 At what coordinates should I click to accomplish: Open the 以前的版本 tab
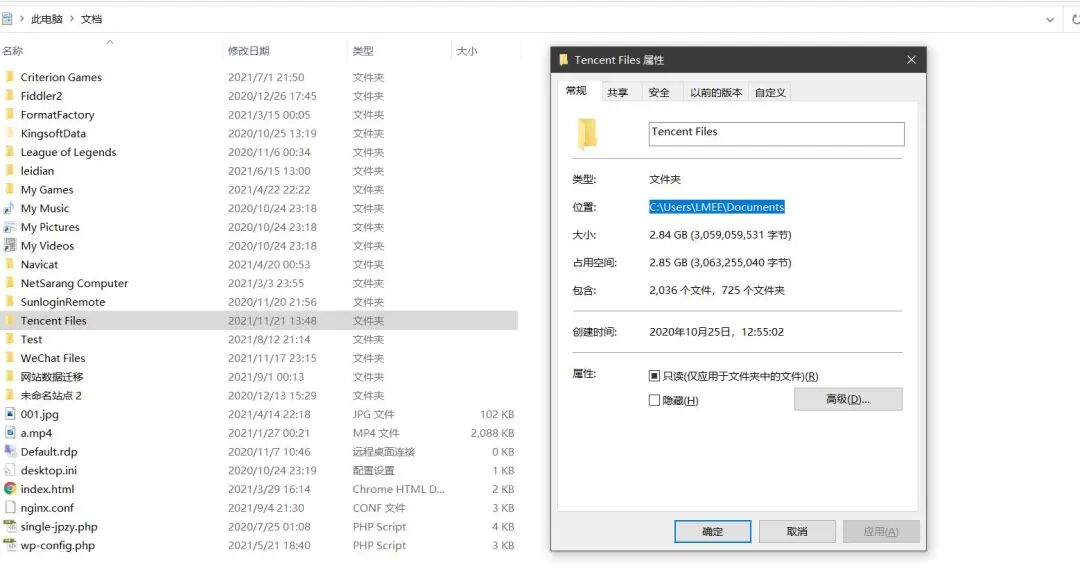pyautogui.click(x=716, y=92)
